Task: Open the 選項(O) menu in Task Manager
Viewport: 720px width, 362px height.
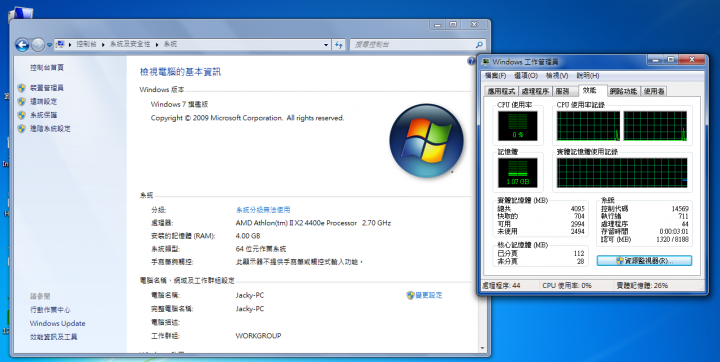Action: (526, 75)
